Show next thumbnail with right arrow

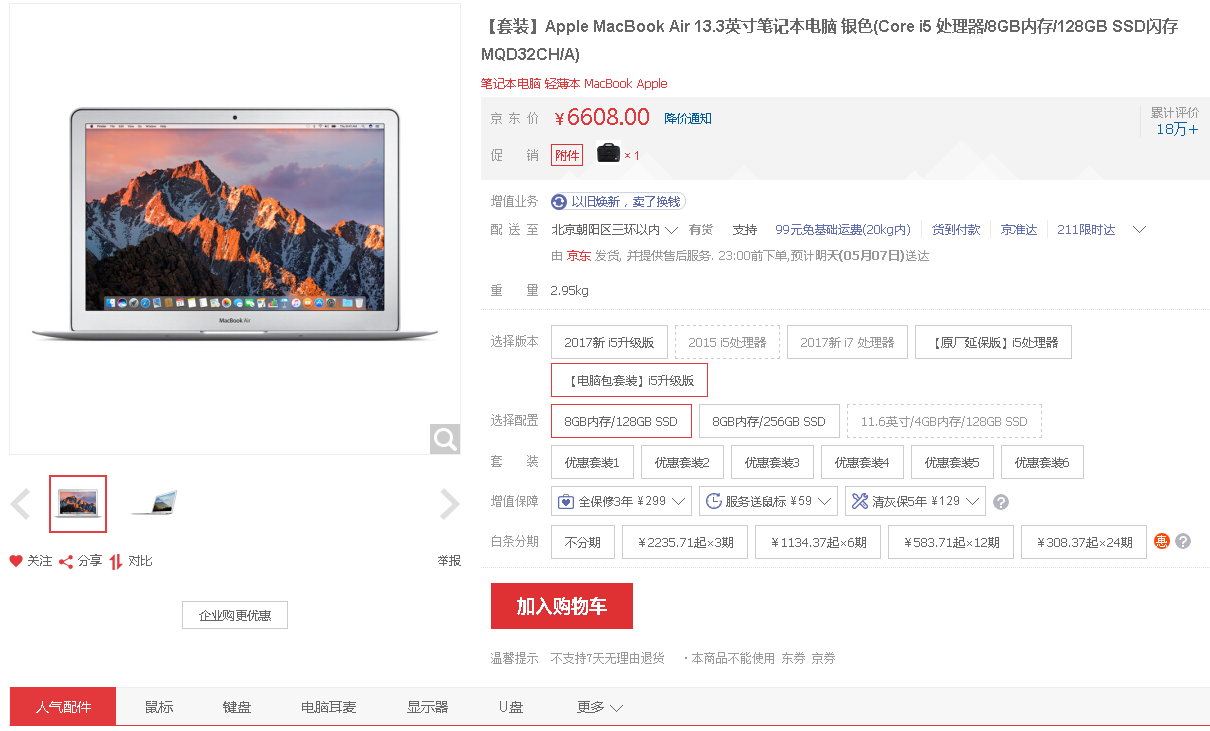(x=450, y=504)
